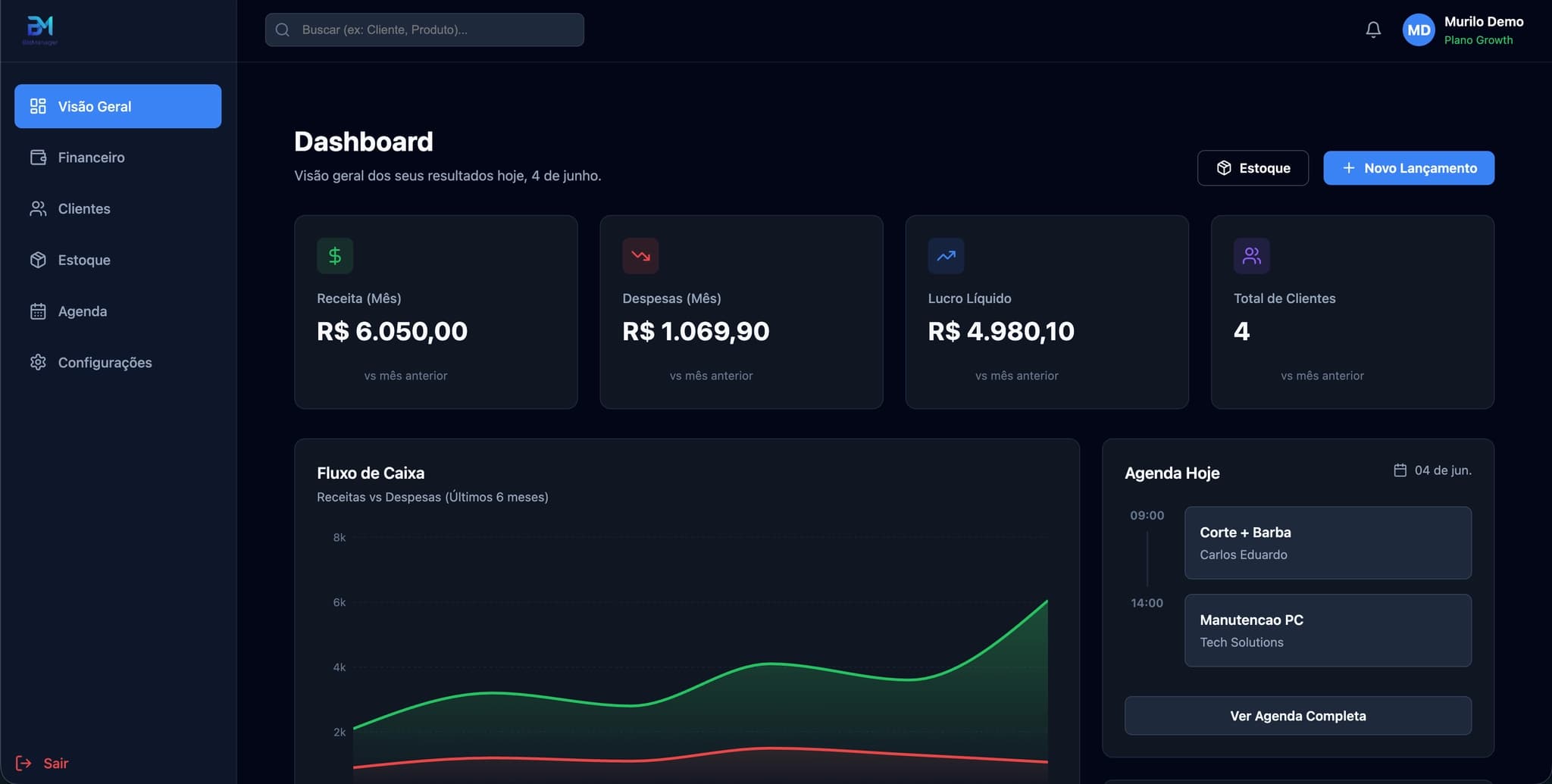Image resolution: width=1552 pixels, height=784 pixels.
Task: Click the gear icon beside Configurações
Action: click(x=38, y=362)
